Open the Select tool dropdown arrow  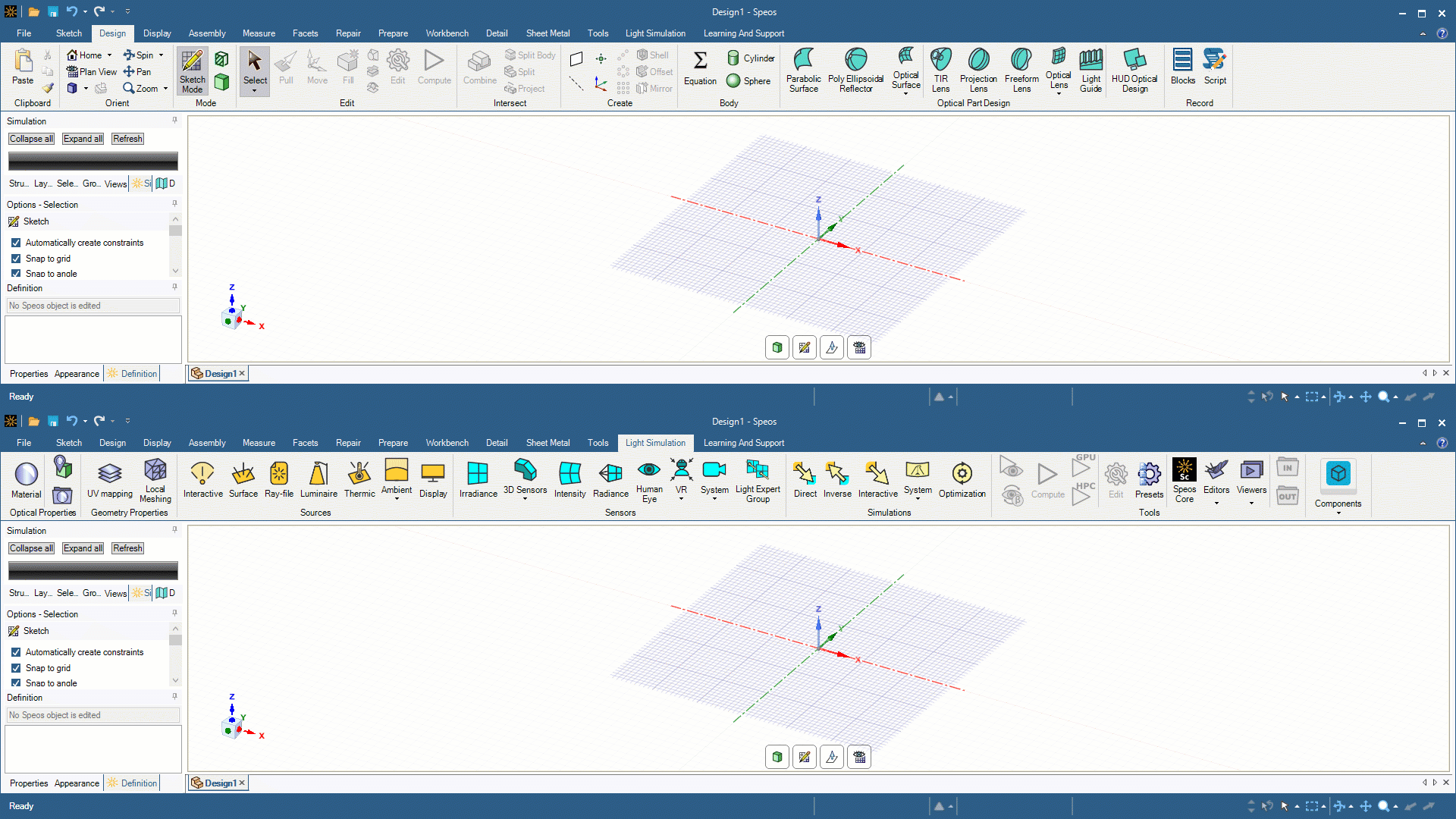pos(255,90)
